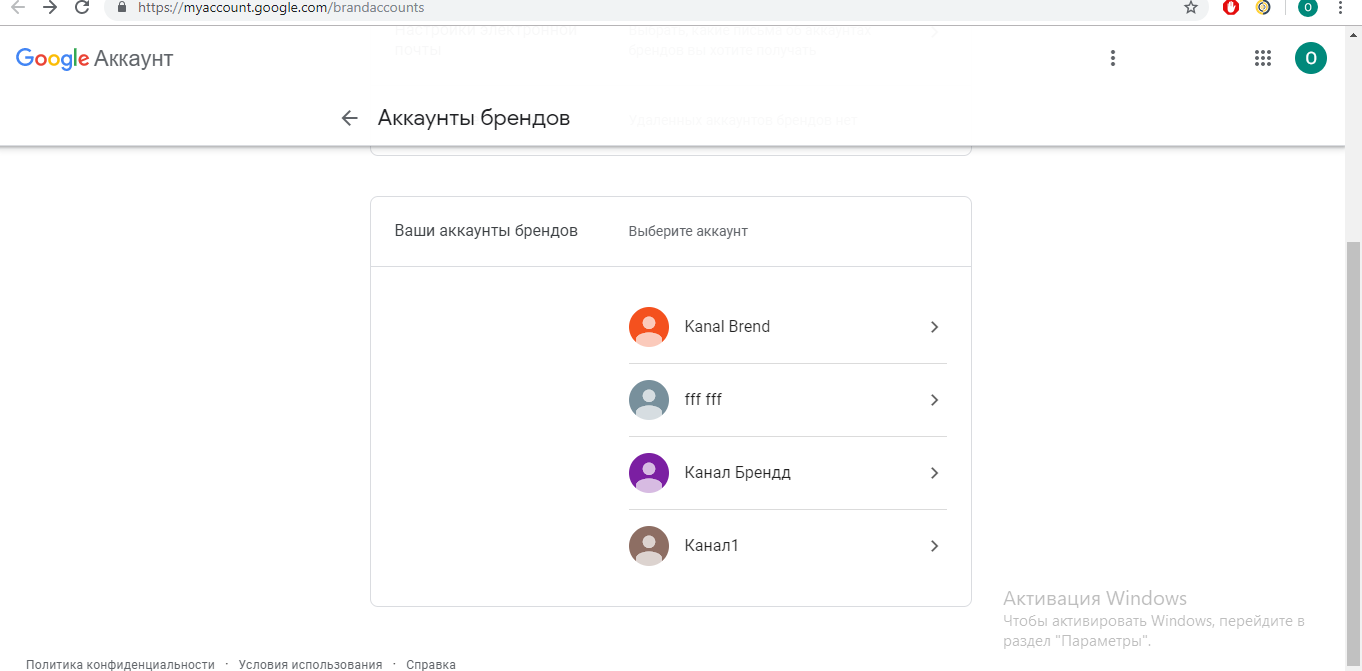1362x671 pixels.
Task: Click the fff fff account avatar
Action: 648,399
